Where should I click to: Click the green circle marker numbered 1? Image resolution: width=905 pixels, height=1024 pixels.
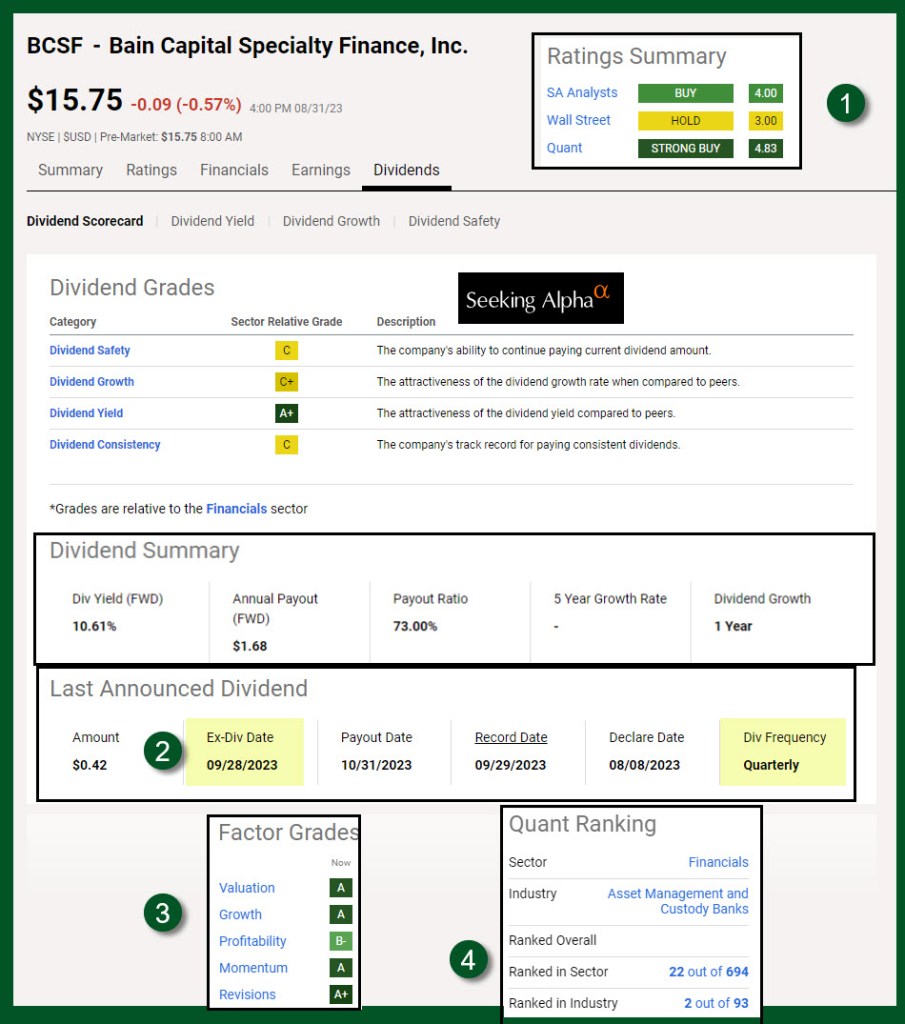point(846,104)
